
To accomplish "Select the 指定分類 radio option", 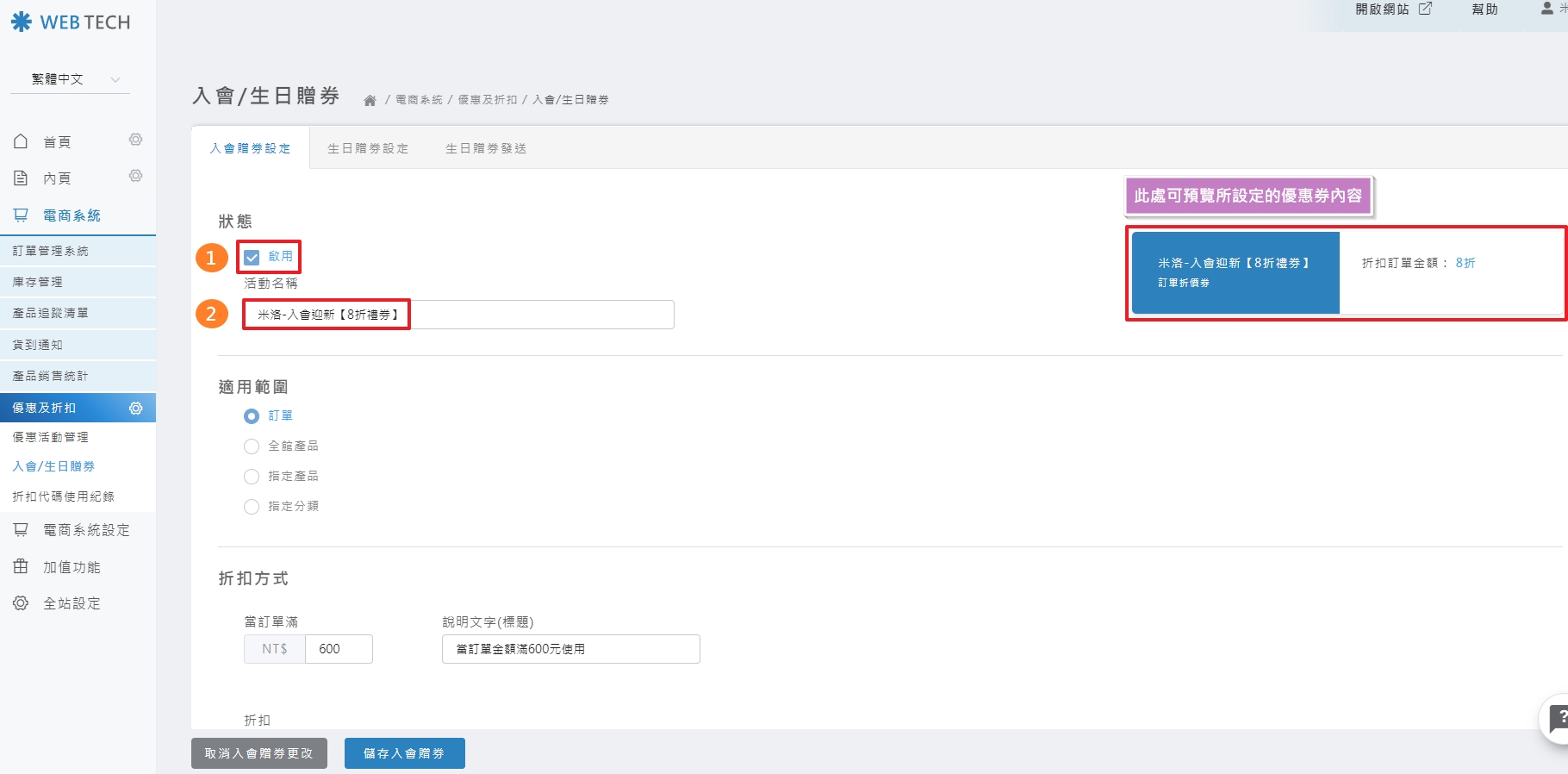I will click(x=252, y=506).
